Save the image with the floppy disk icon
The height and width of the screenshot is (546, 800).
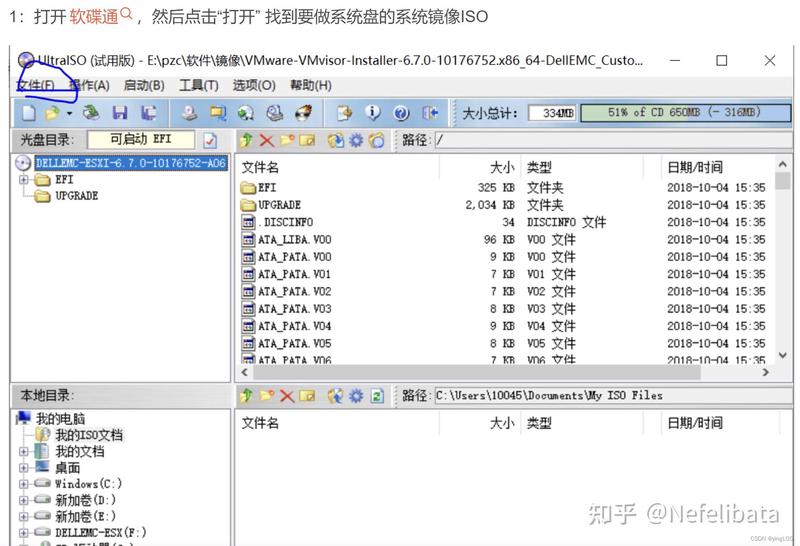(x=120, y=113)
